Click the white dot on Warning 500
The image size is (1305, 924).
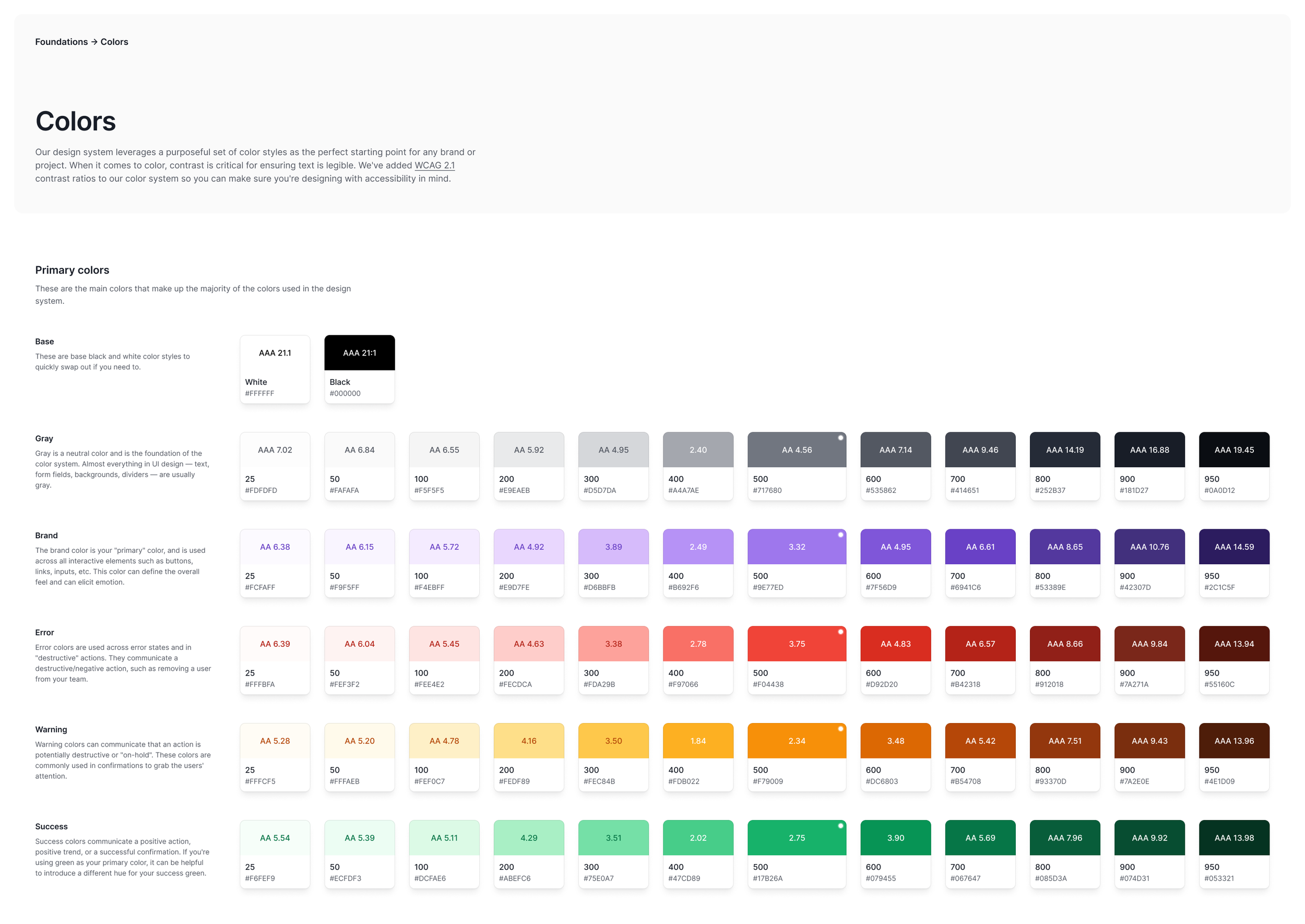840,728
